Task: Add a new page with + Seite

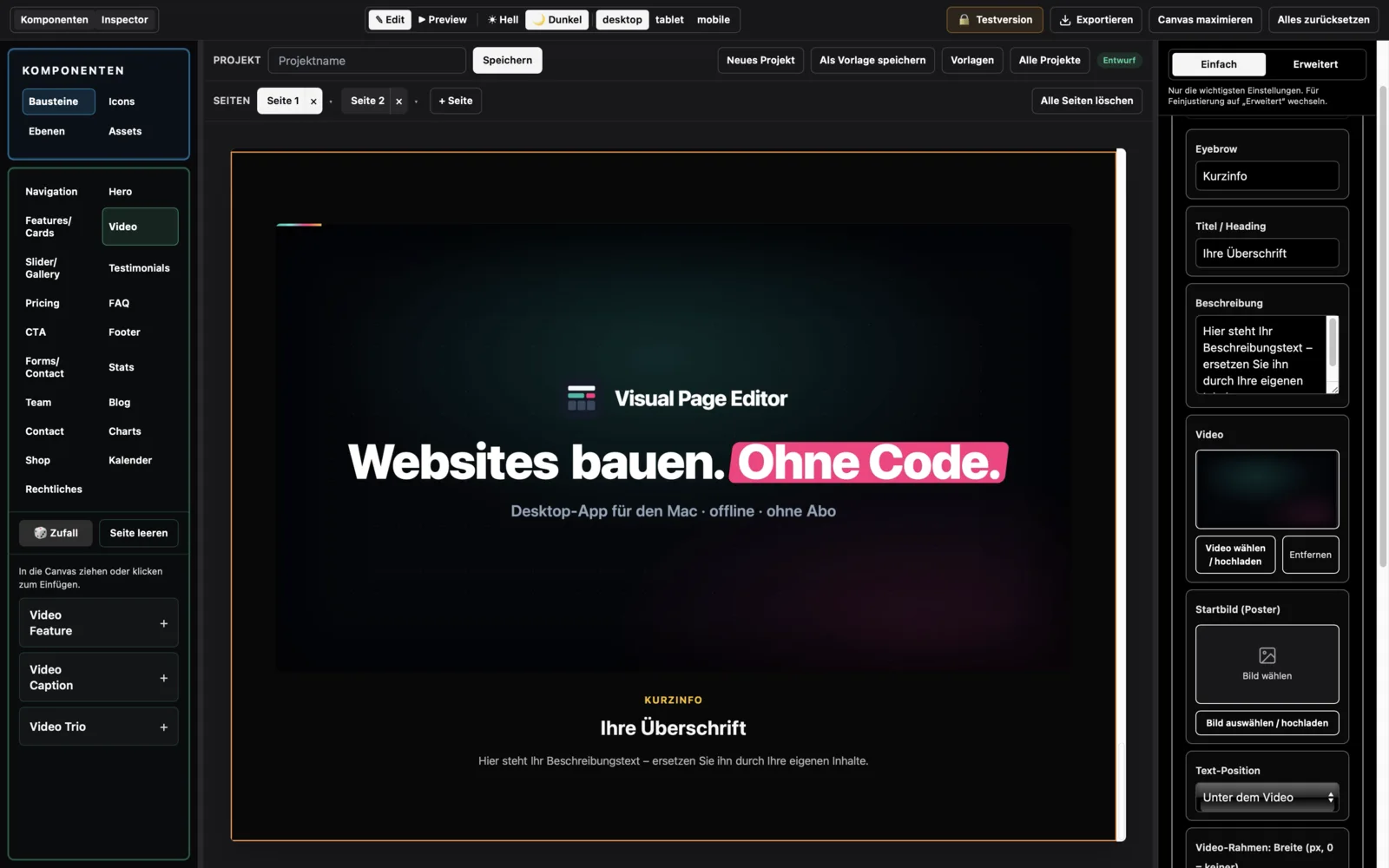Action: point(456,101)
